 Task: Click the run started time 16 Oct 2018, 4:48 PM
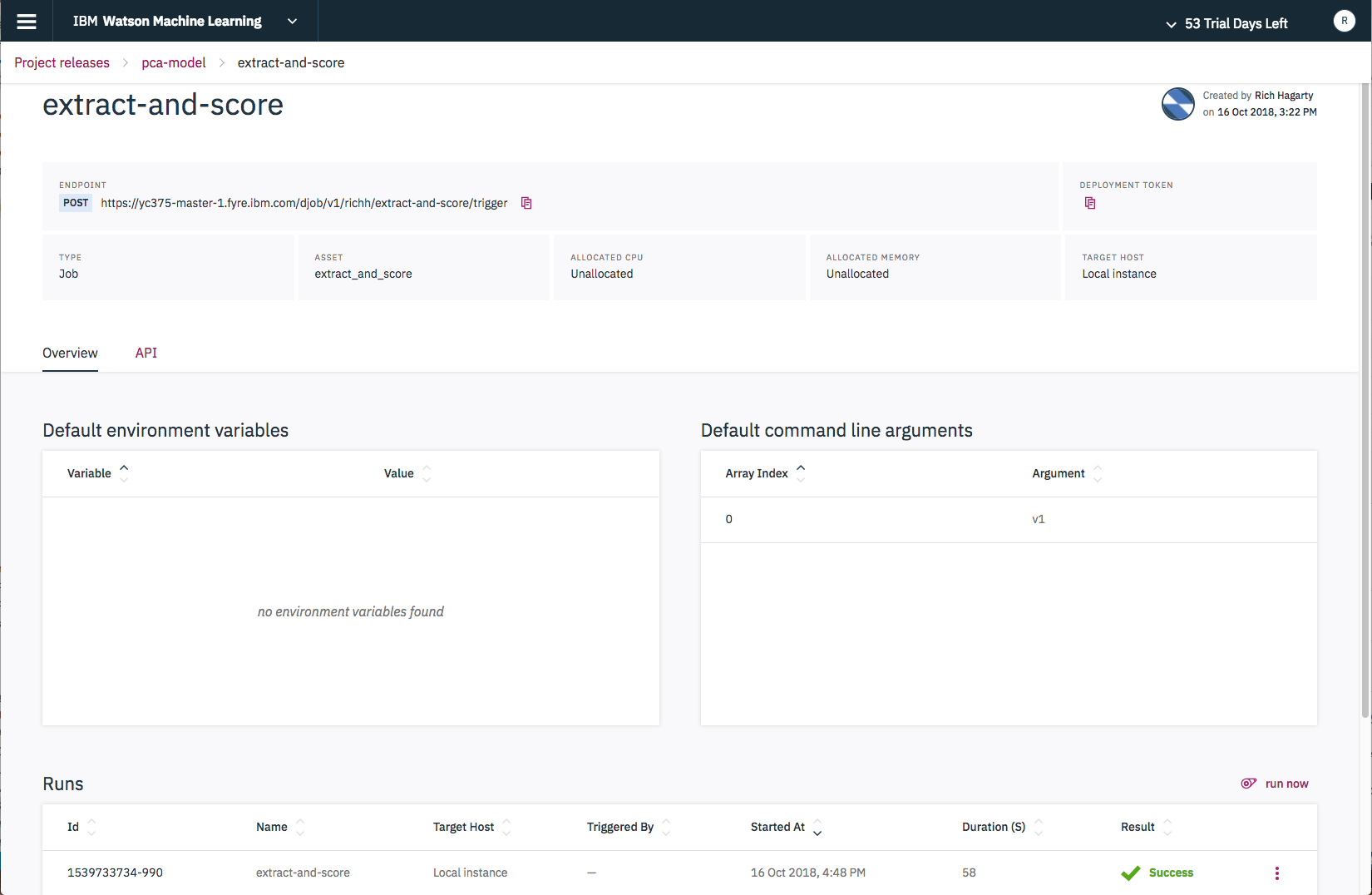[808, 873]
